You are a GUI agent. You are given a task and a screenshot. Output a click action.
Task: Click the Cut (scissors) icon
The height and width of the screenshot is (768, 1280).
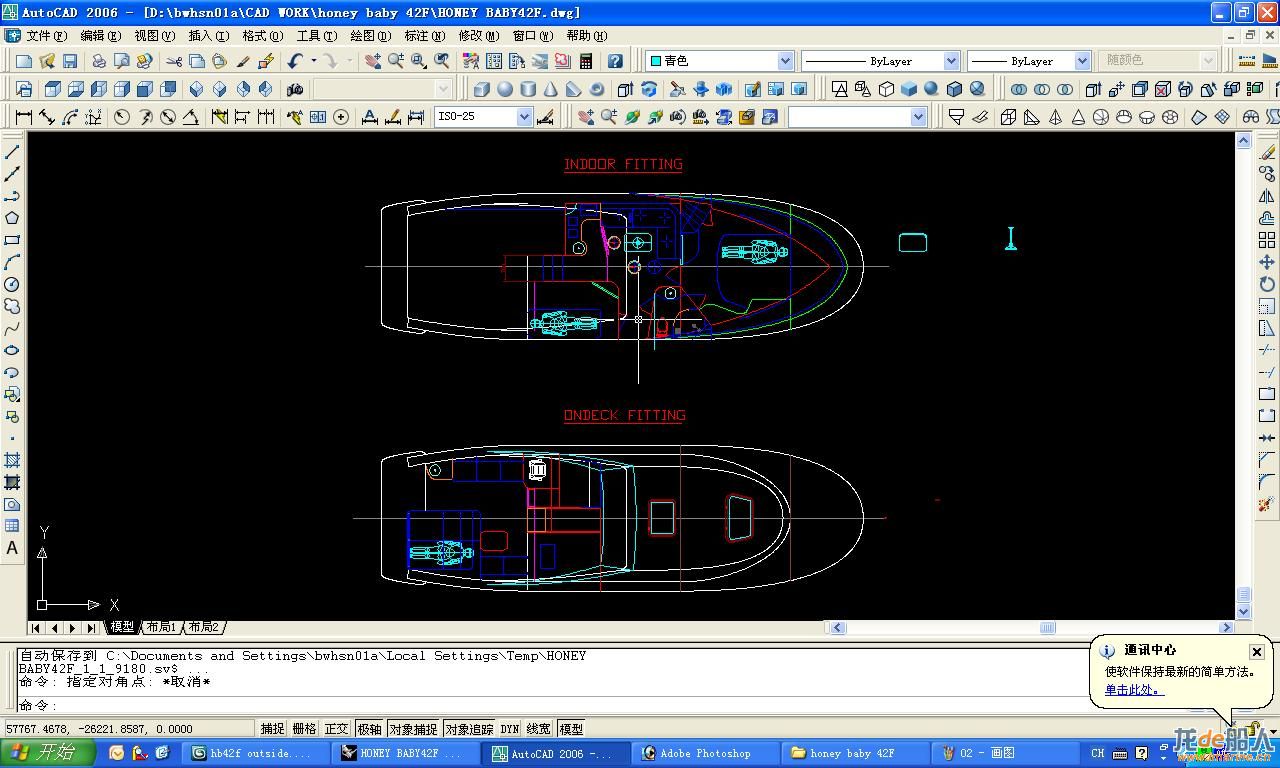[x=175, y=61]
